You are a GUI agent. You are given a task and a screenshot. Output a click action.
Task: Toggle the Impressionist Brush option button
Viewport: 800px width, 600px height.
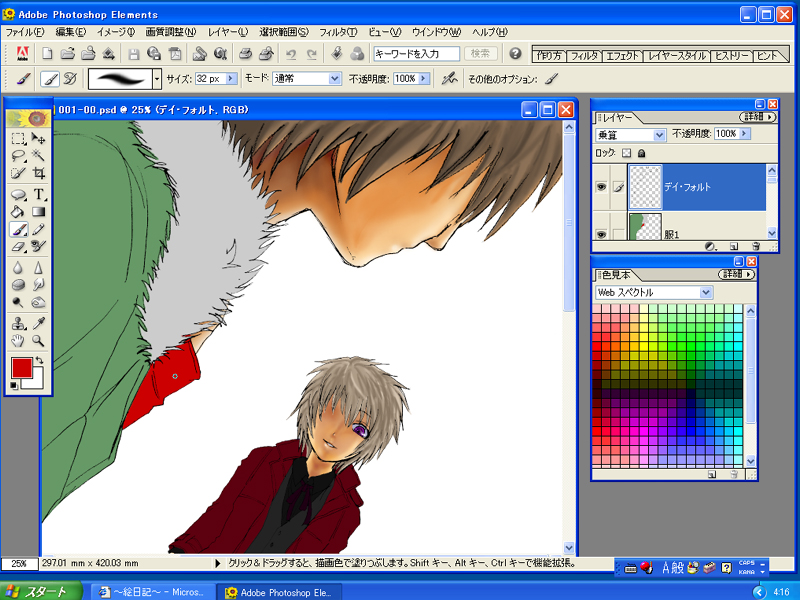coord(70,79)
